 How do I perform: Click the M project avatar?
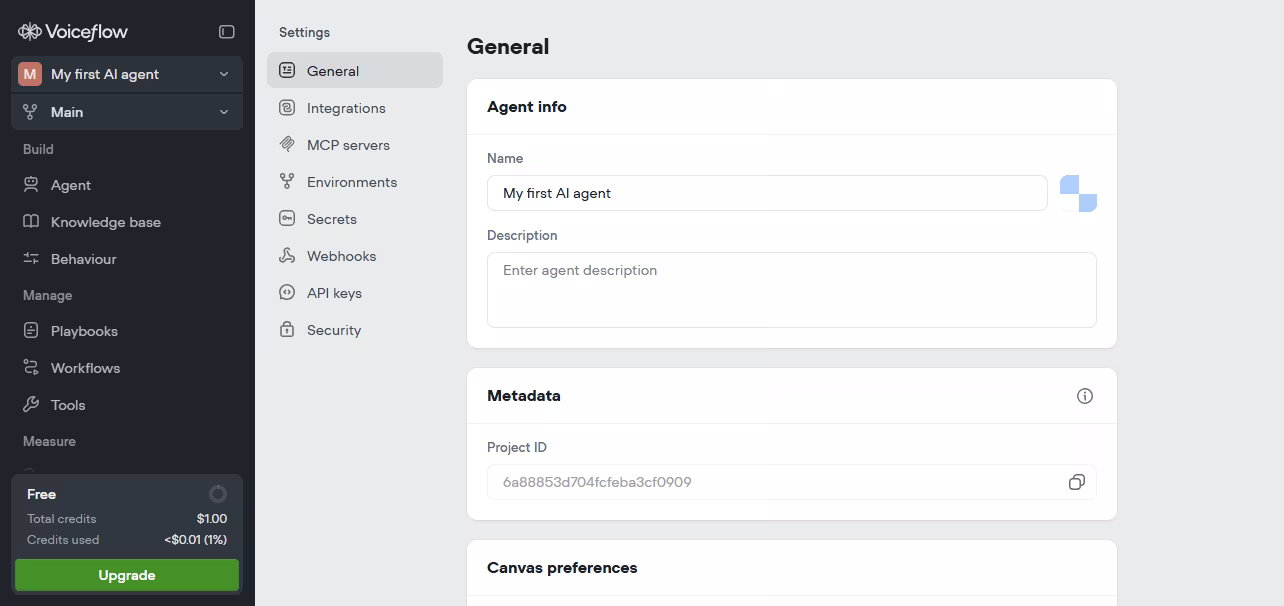click(30, 74)
